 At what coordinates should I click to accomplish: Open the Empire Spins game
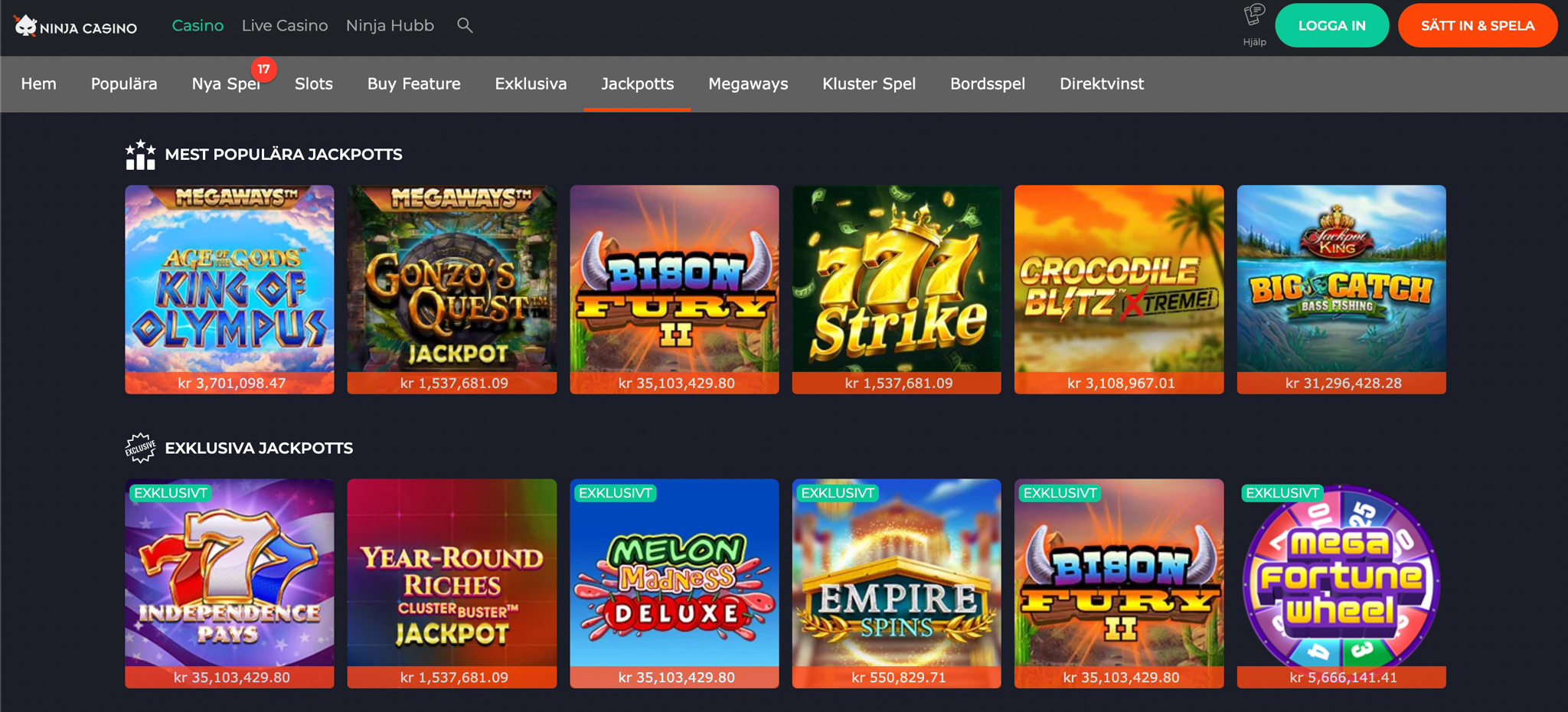897,583
